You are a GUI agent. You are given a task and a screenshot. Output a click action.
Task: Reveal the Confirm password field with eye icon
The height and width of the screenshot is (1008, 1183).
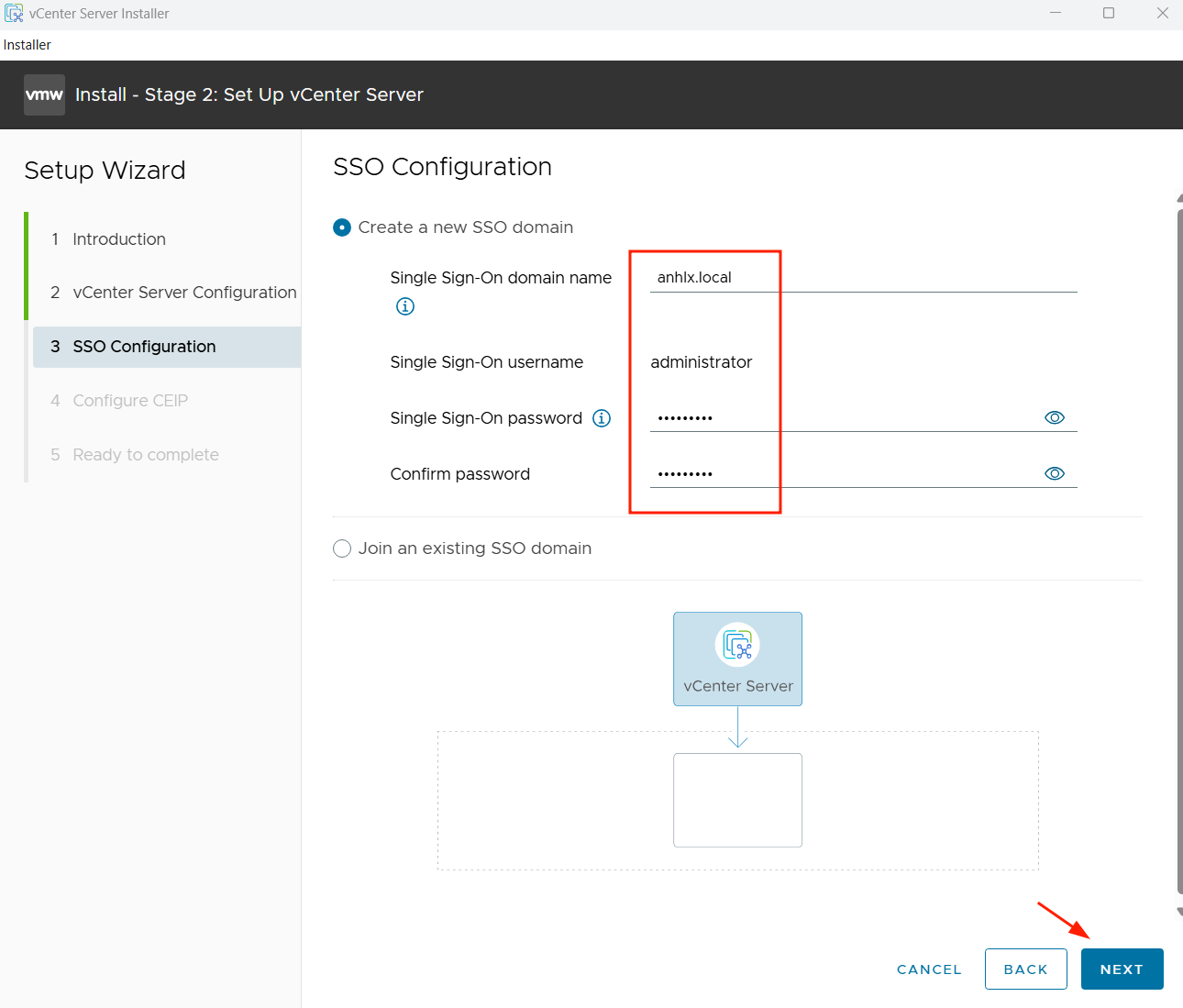tap(1055, 473)
